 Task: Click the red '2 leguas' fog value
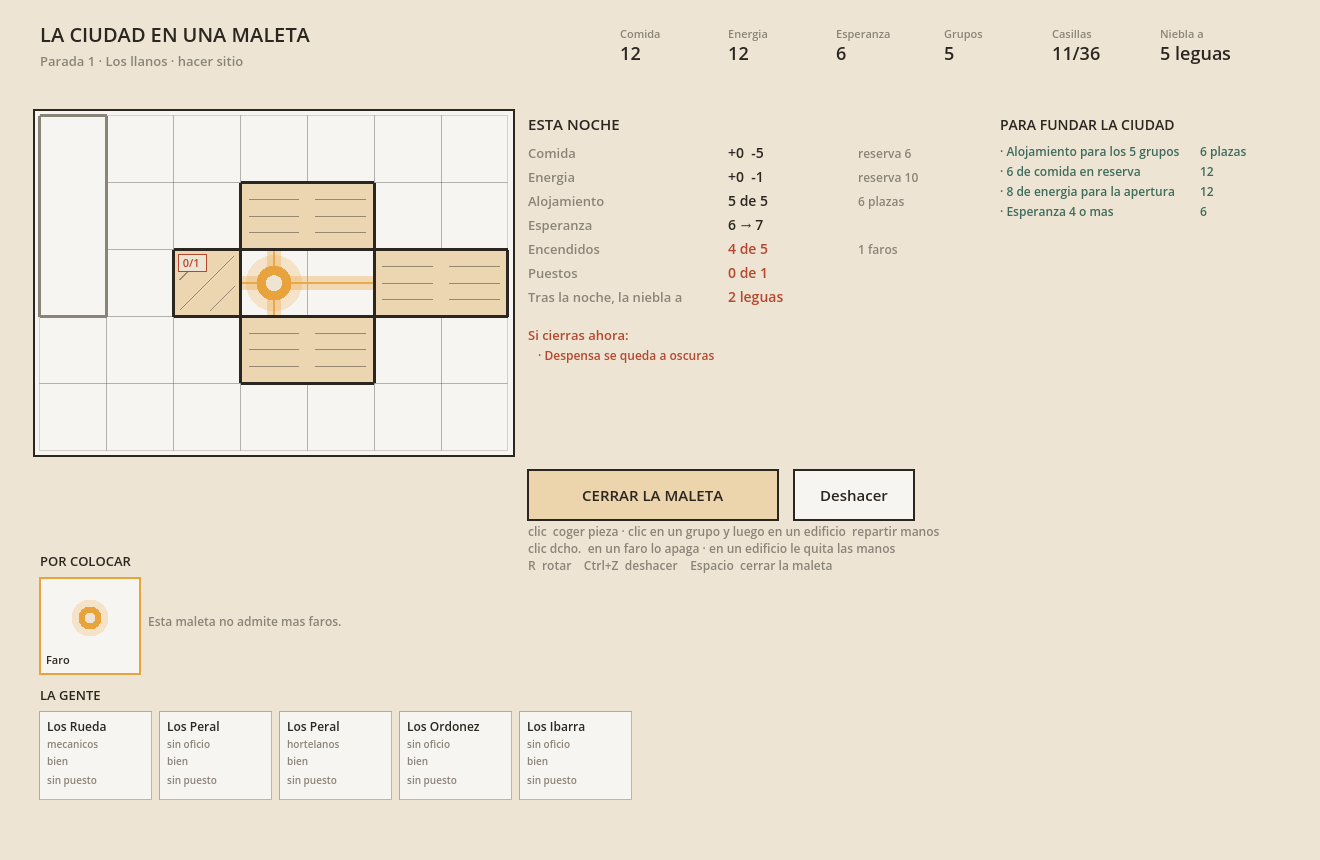pos(755,297)
